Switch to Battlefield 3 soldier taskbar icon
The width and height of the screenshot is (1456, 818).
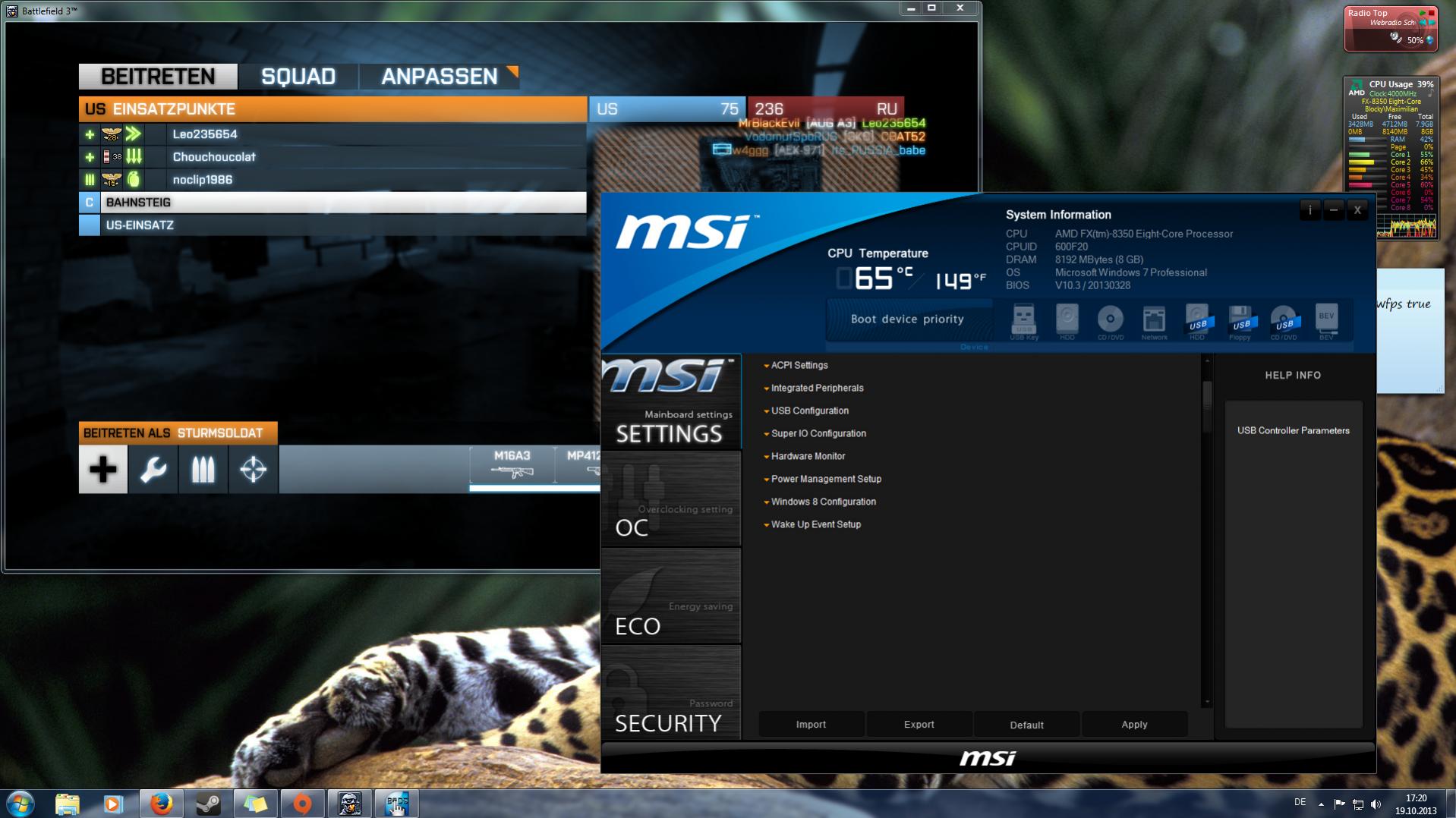(x=349, y=804)
